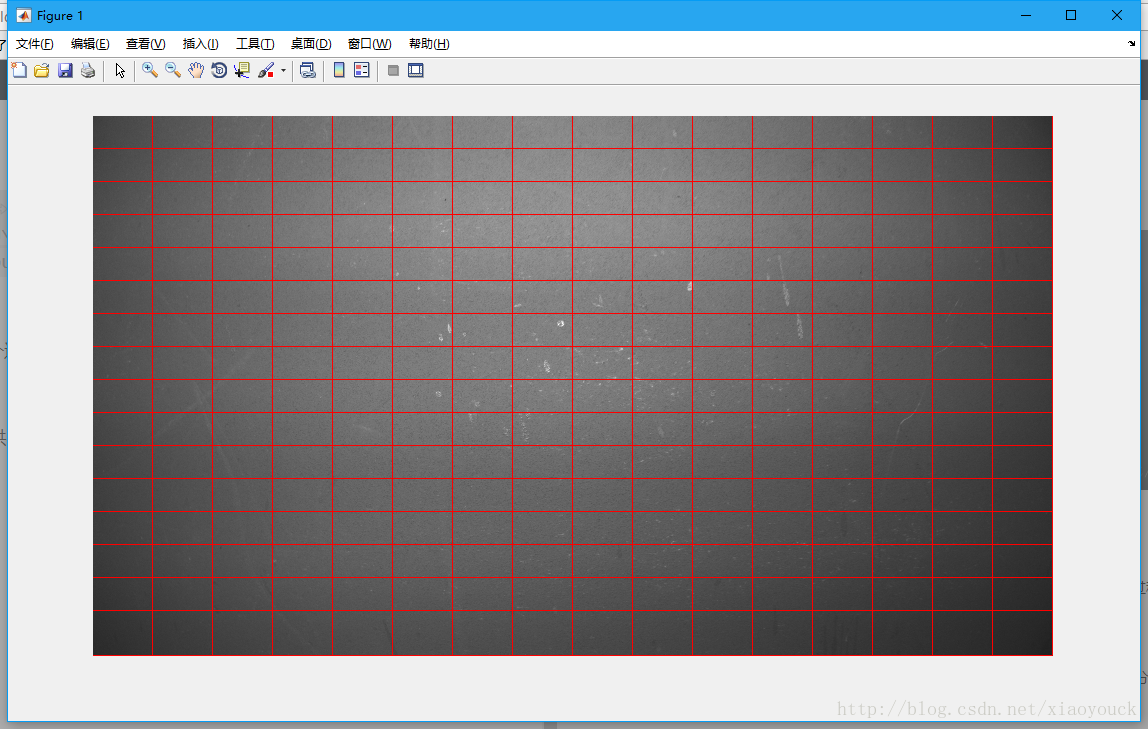Click the New Figure icon
This screenshot has width=1148, height=729.
19,70
